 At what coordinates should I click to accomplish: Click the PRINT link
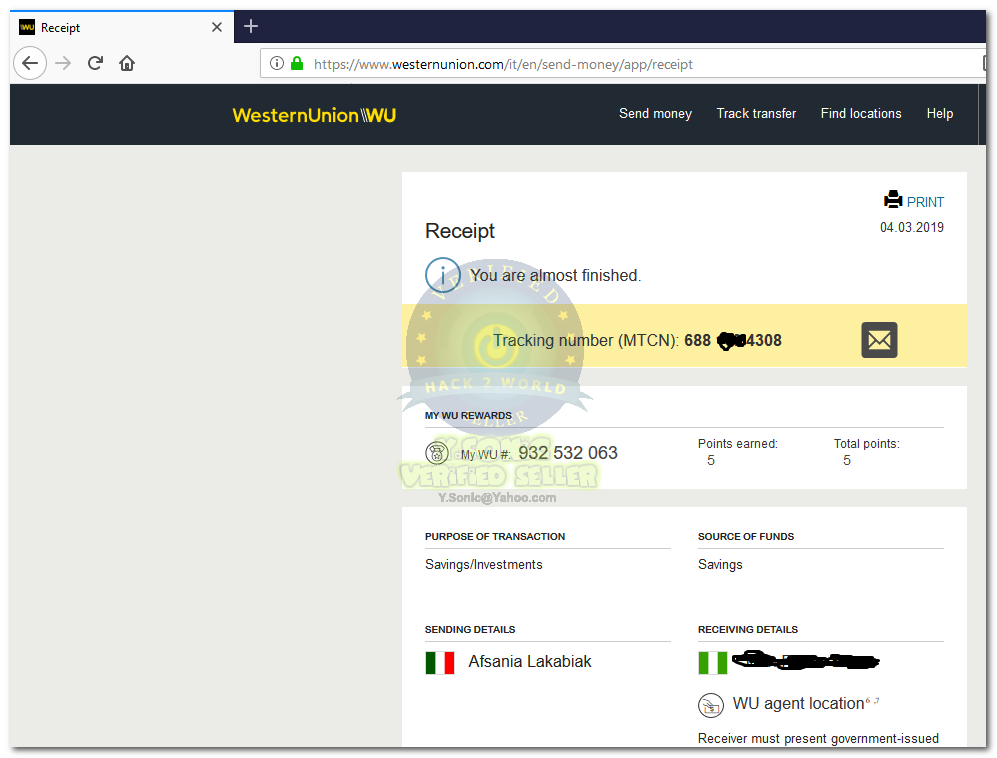click(925, 202)
